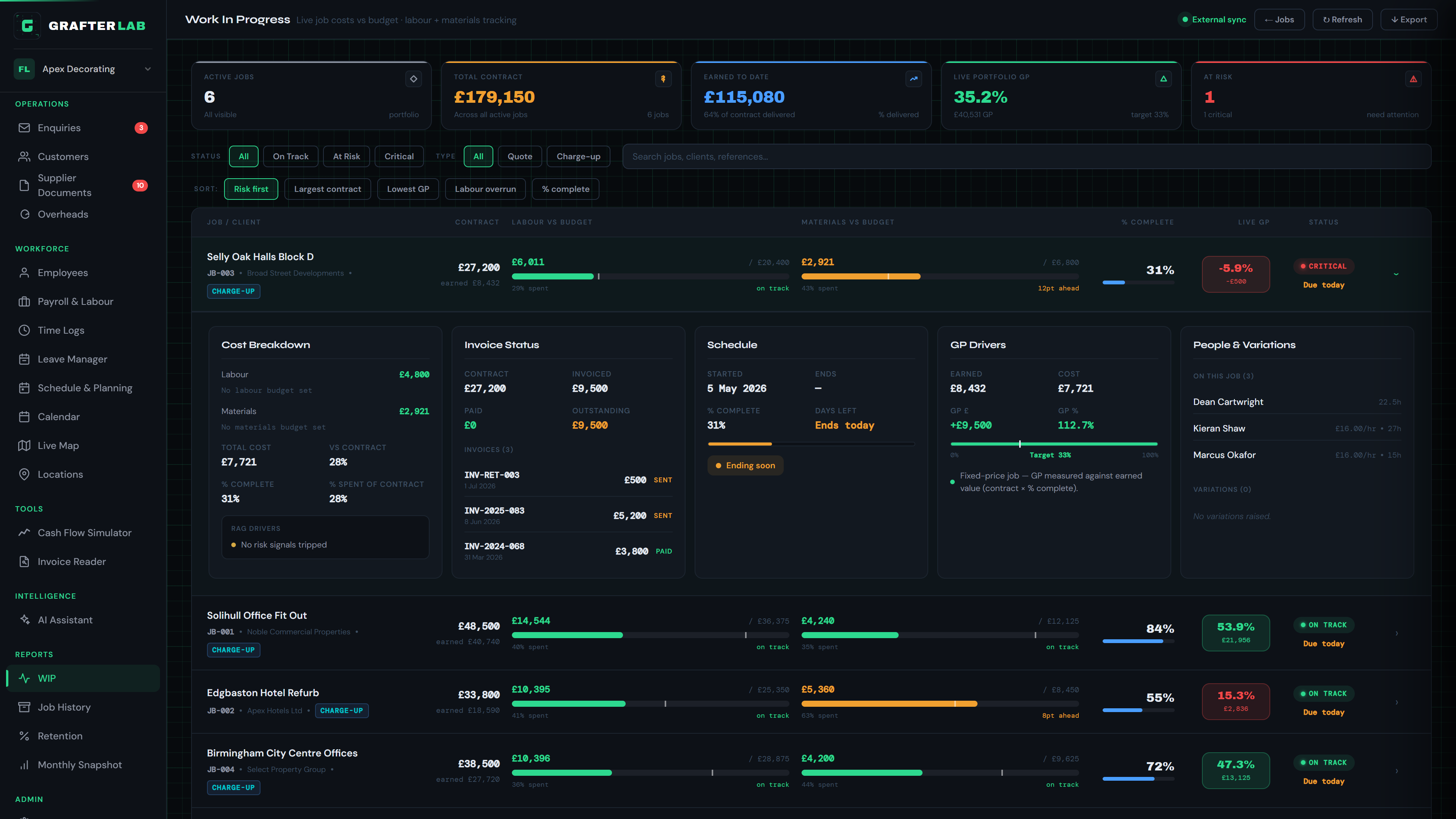
Task: Click the Export button
Action: (x=1409, y=20)
